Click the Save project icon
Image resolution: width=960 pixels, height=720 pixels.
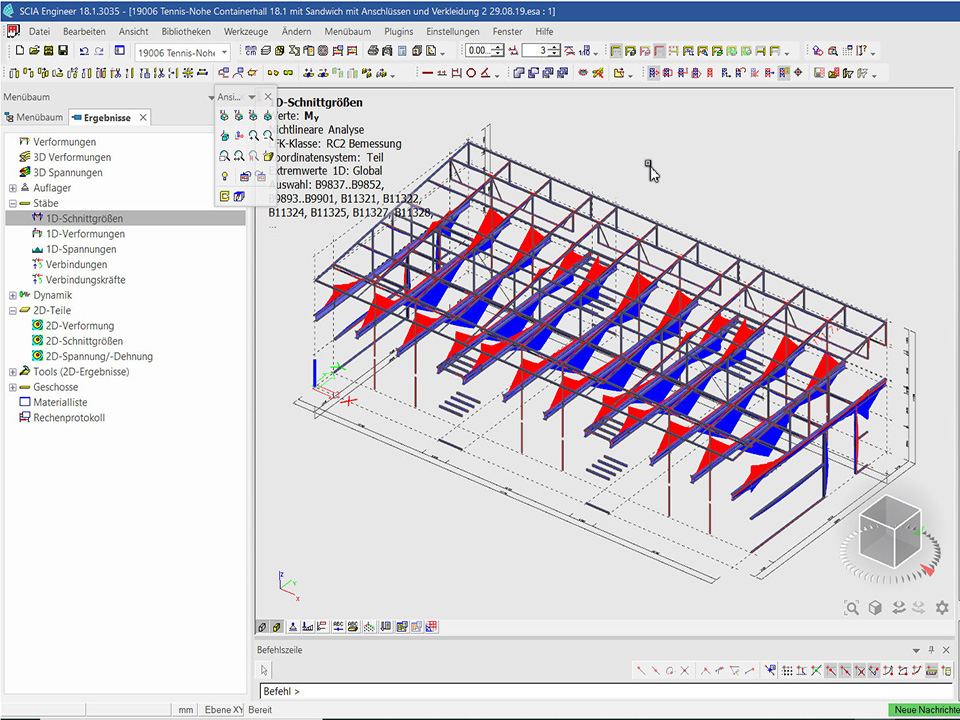(63, 51)
